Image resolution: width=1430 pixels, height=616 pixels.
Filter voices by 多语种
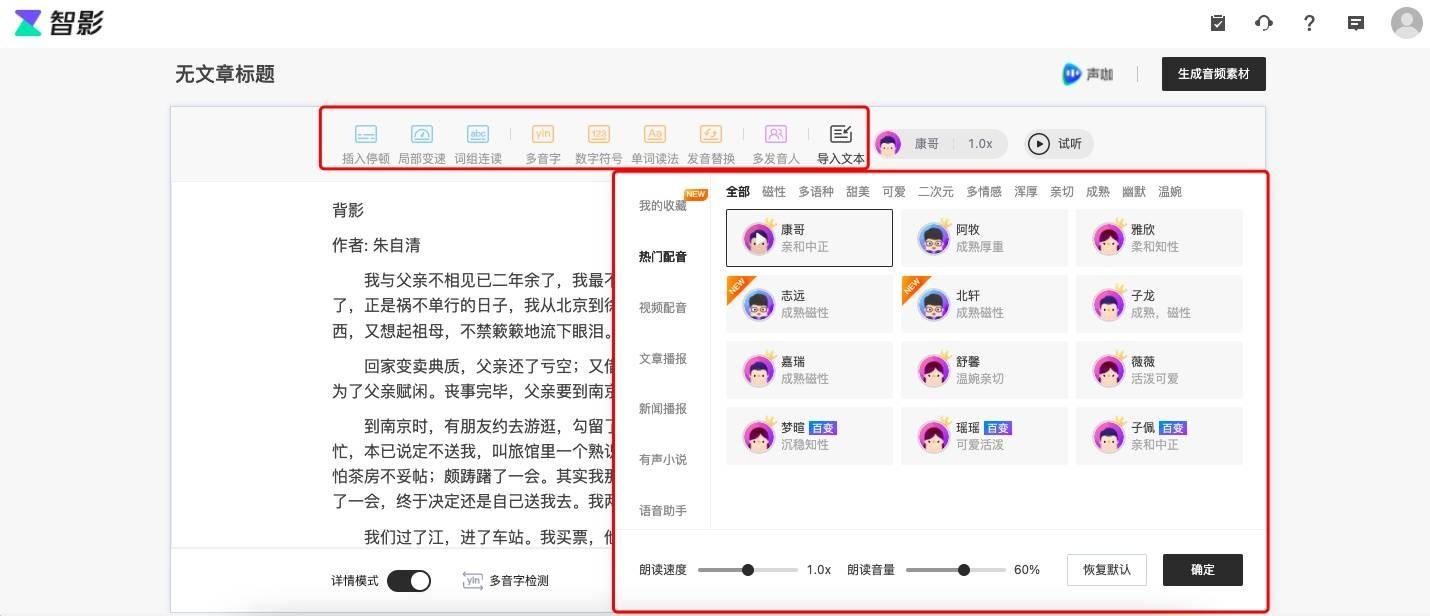click(816, 192)
